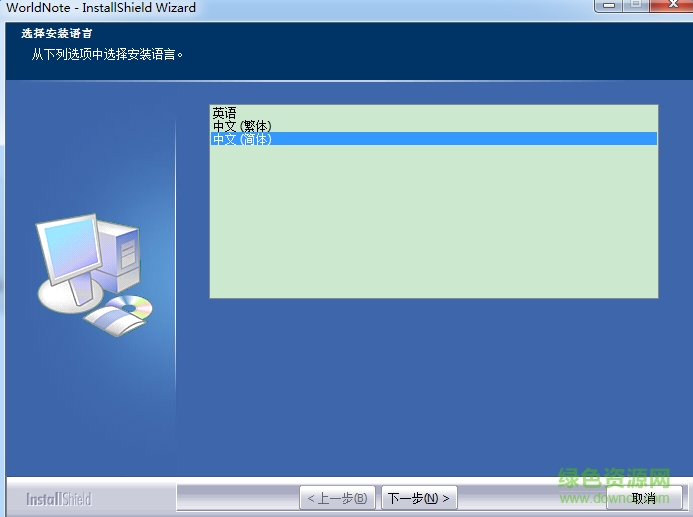This screenshot has height=517, width=693.
Task: Click the 下一步(N) > button
Action: [419, 498]
